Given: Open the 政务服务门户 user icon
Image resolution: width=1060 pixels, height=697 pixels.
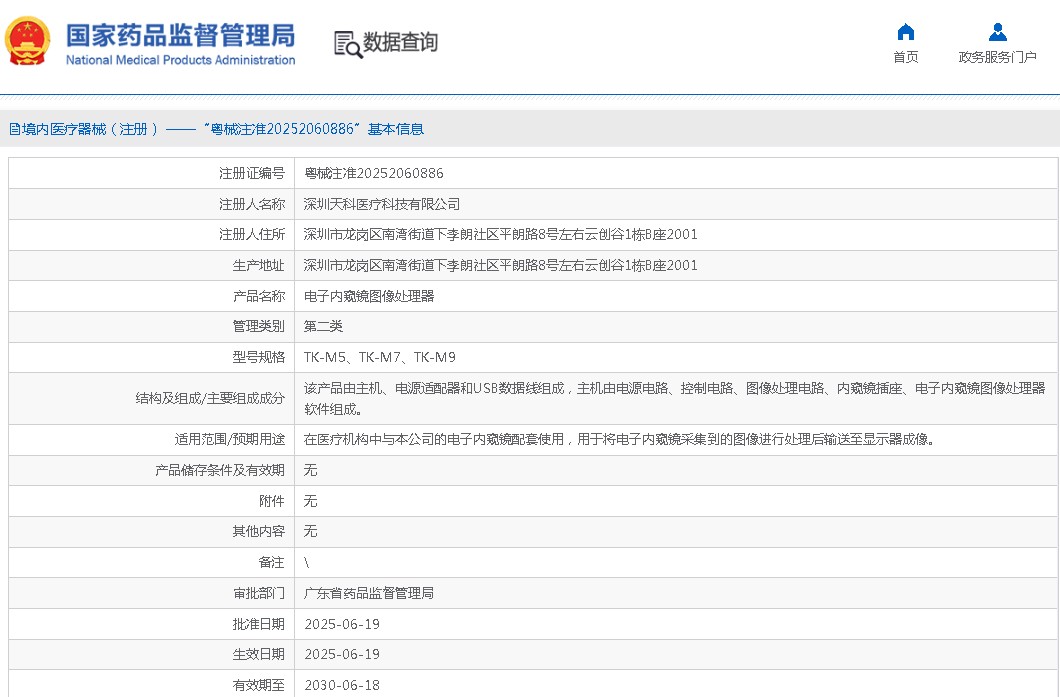Looking at the screenshot, I should click(997, 32).
